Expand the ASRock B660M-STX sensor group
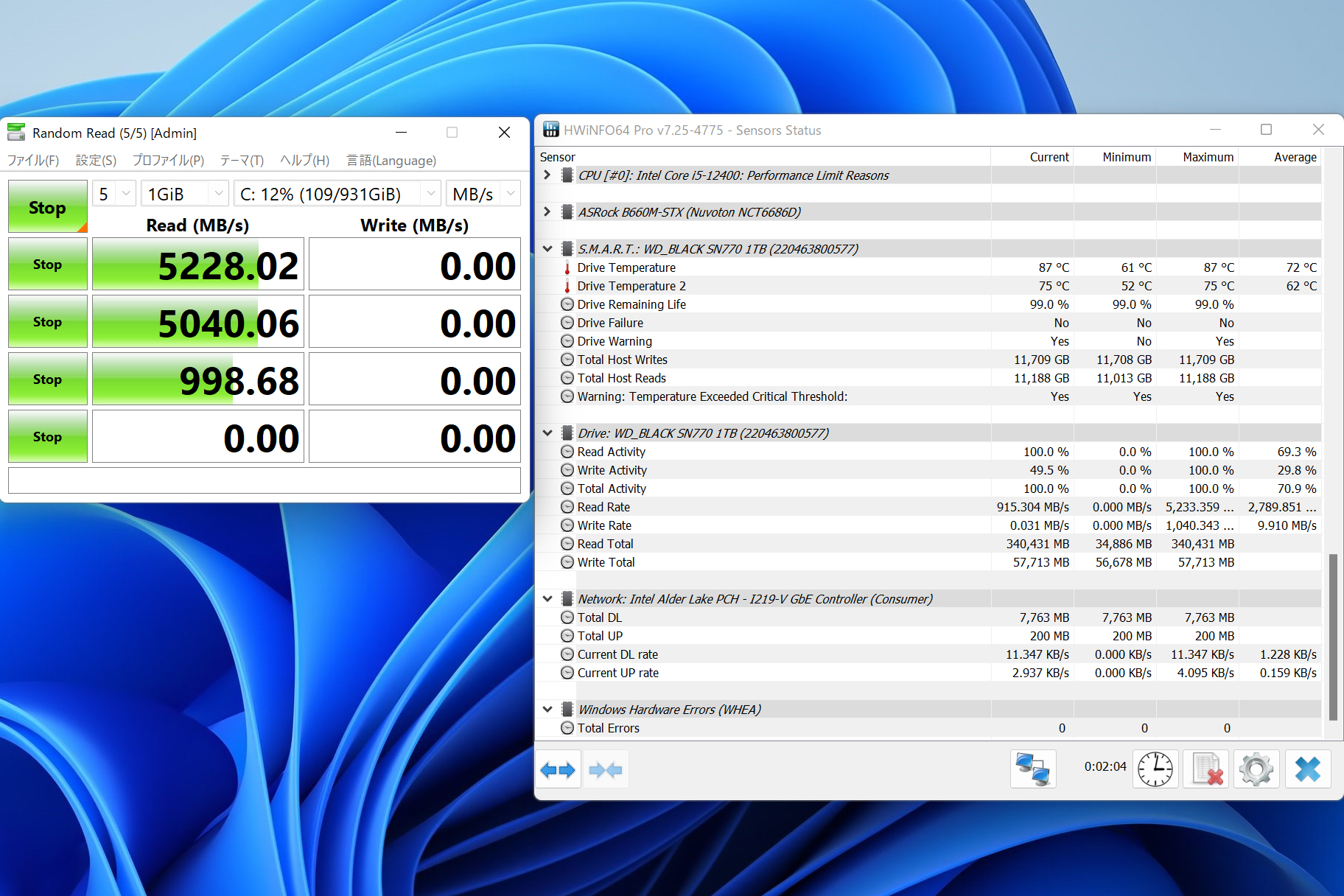 (x=547, y=212)
